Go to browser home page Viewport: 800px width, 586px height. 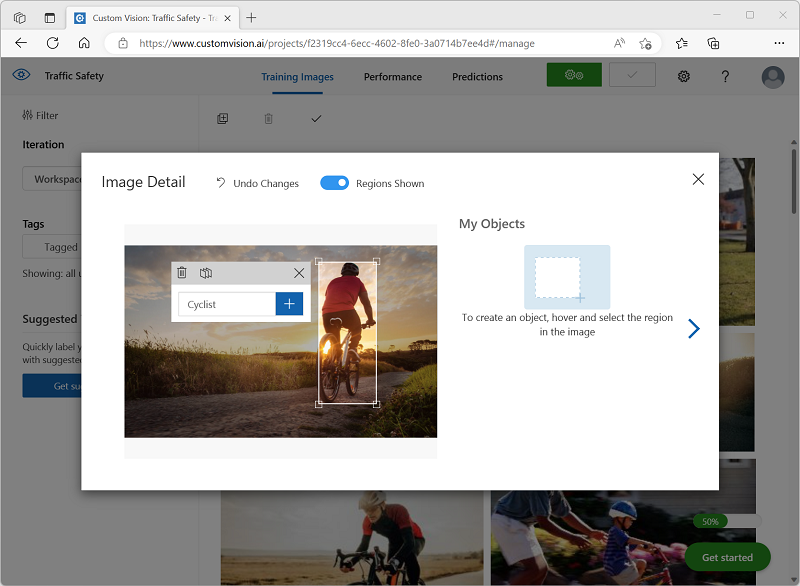pos(84,43)
